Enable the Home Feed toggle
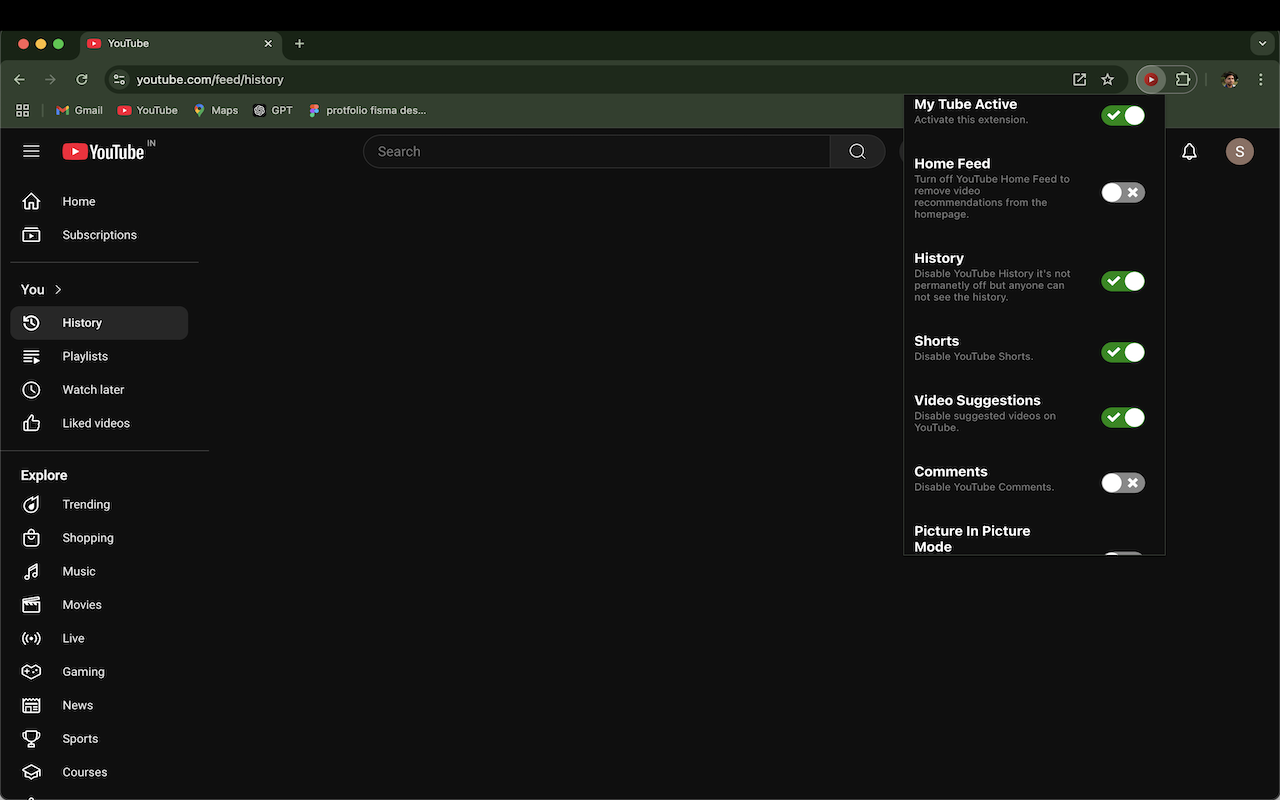This screenshot has width=1280, height=800. (1122, 192)
